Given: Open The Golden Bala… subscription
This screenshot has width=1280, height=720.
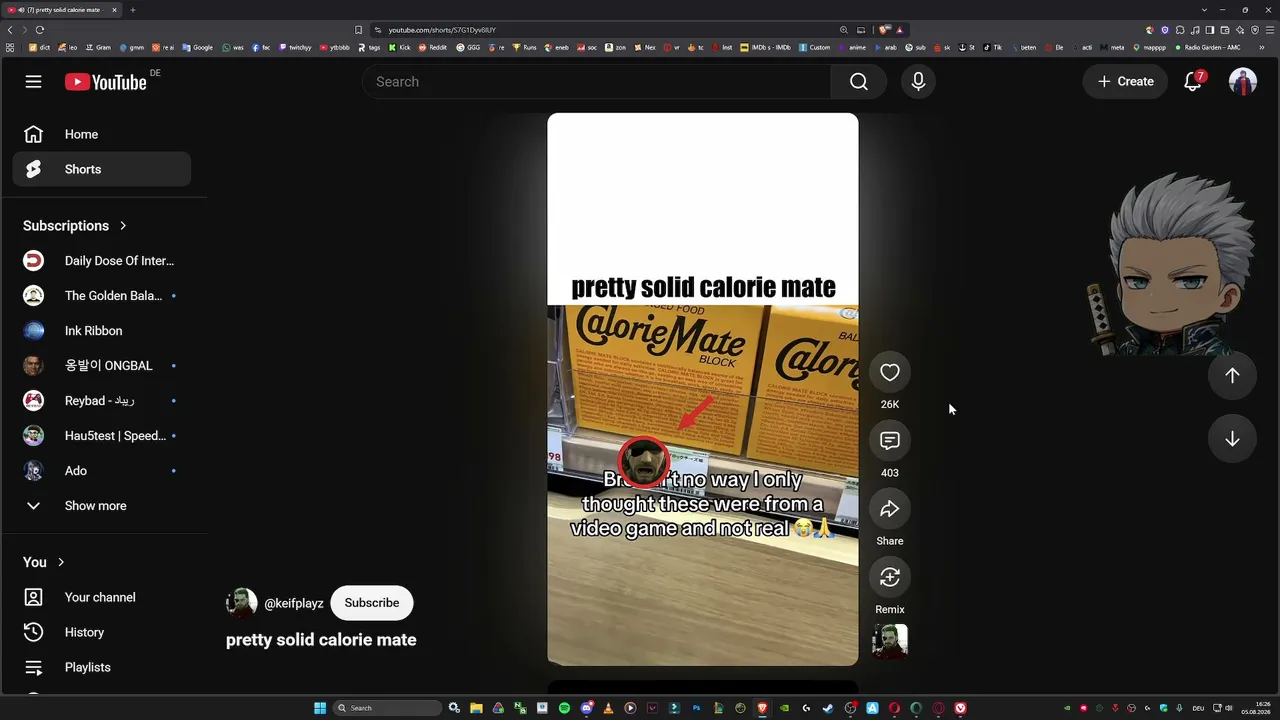Looking at the screenshot, I should point(101,296).
